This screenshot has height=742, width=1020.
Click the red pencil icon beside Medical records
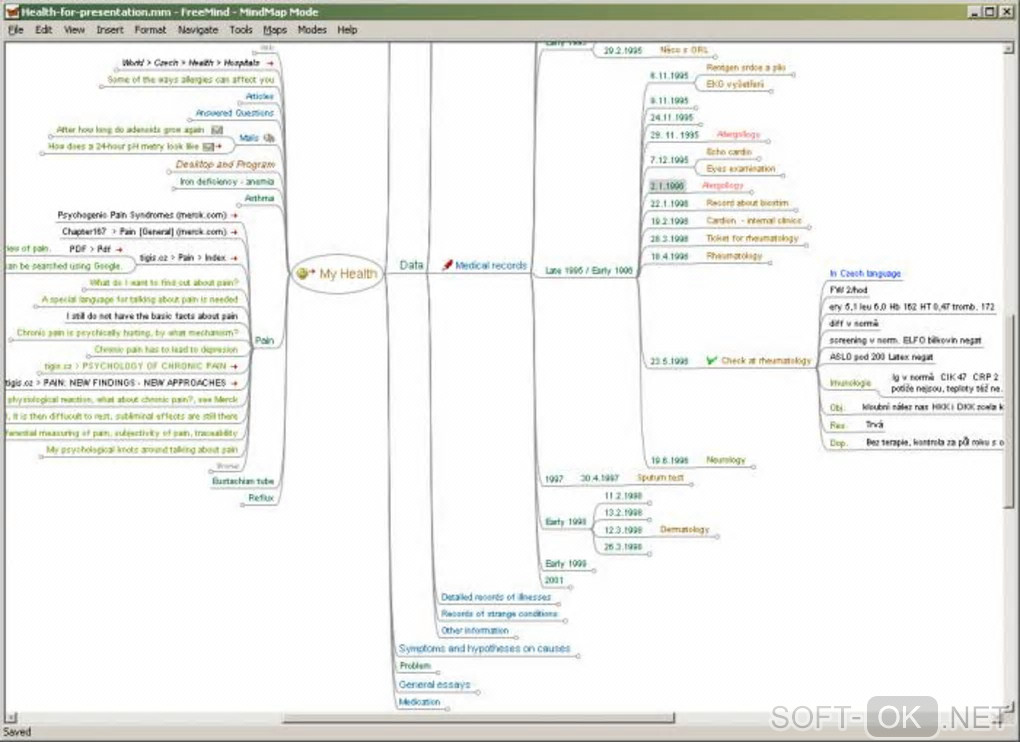pos(447,265)
